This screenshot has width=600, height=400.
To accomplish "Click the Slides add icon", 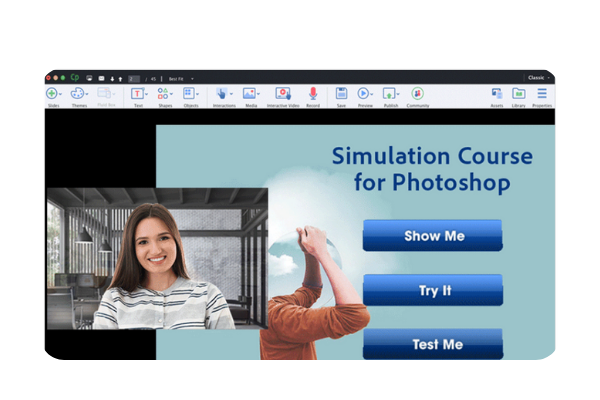I will (x=52, y=93).
